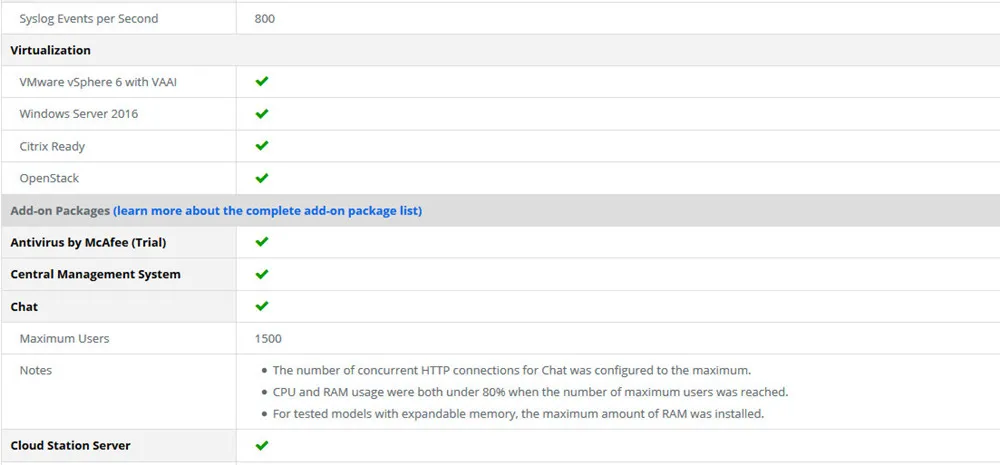Click the green checkmark for VMware vSphere 6 with VAAI
The height and width of the screenshot is (465, 1000).
tap(261, 82)
